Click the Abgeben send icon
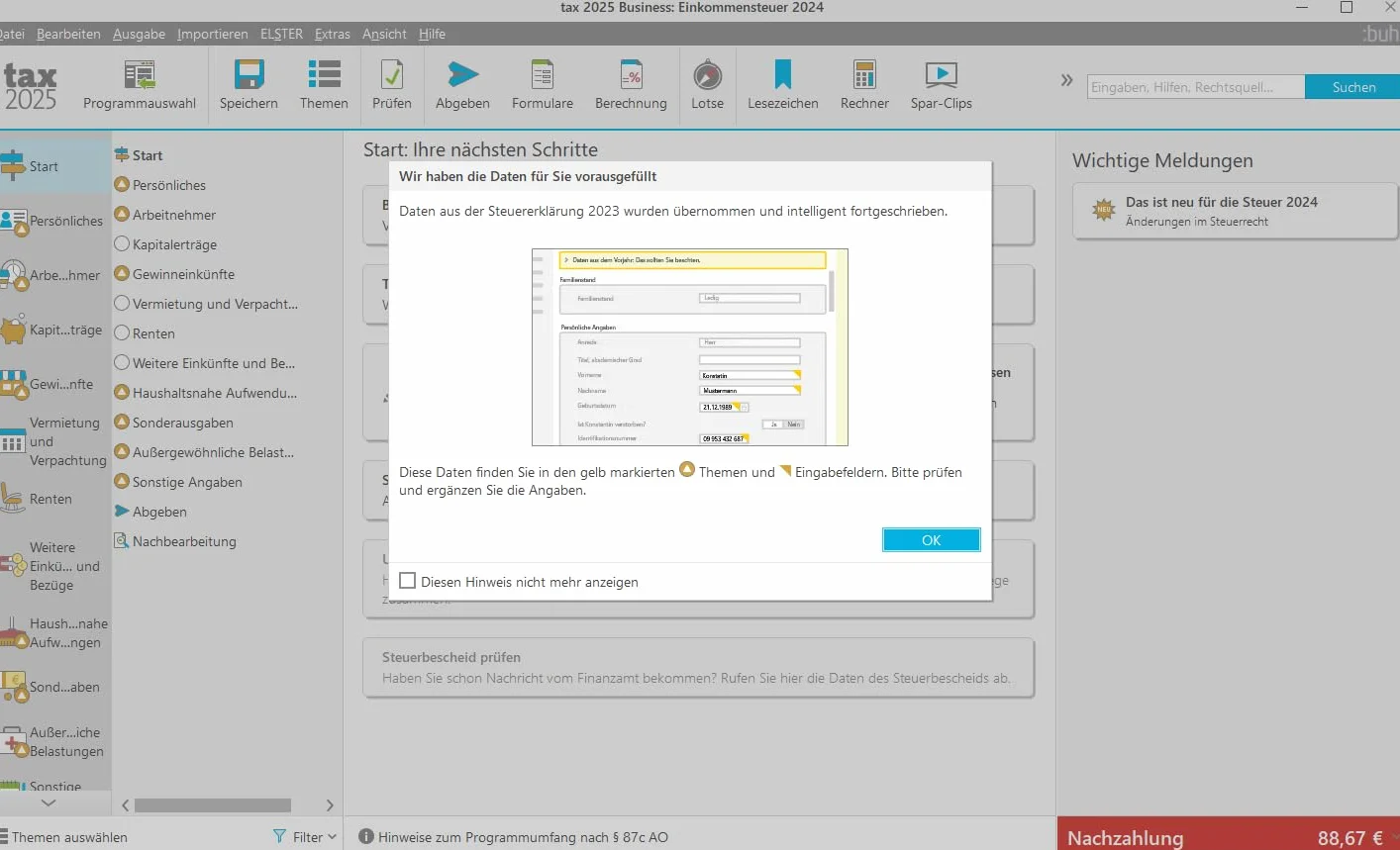Screen dimensions: 1400x850 tap(462, 75)
